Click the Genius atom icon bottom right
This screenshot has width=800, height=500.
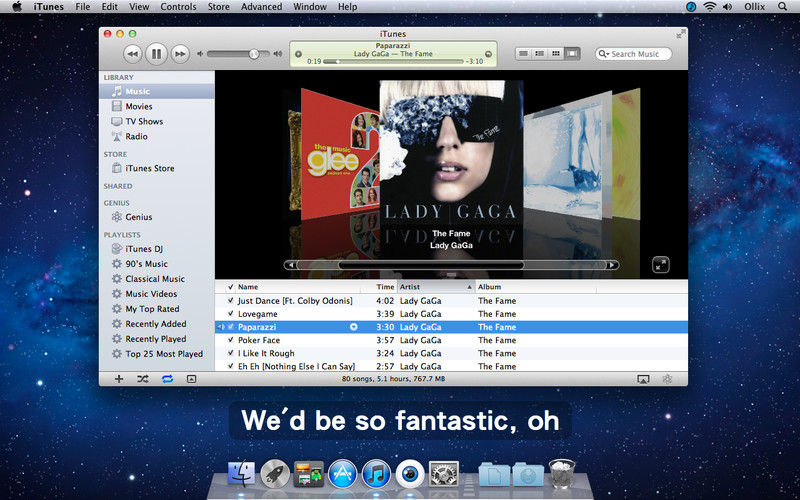667,379
